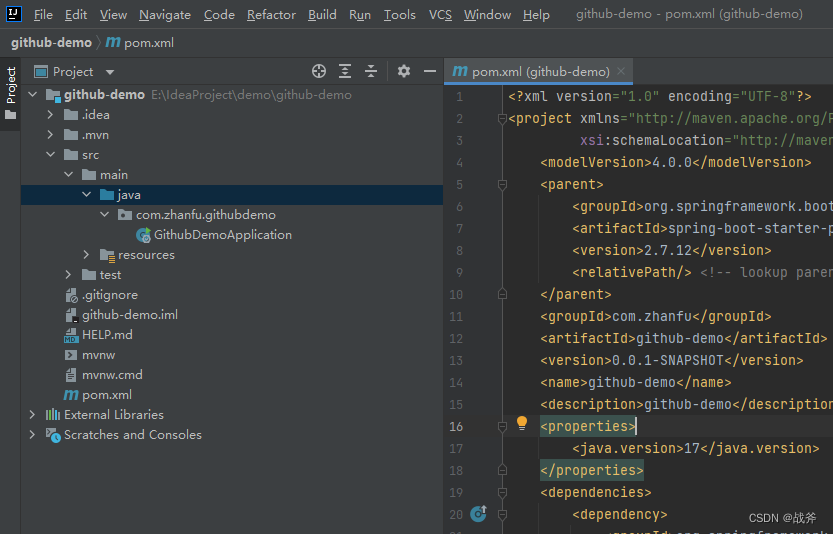Open the Tools menu
Viewport: 833px width, 534px height.
click(x=400, y=15)
